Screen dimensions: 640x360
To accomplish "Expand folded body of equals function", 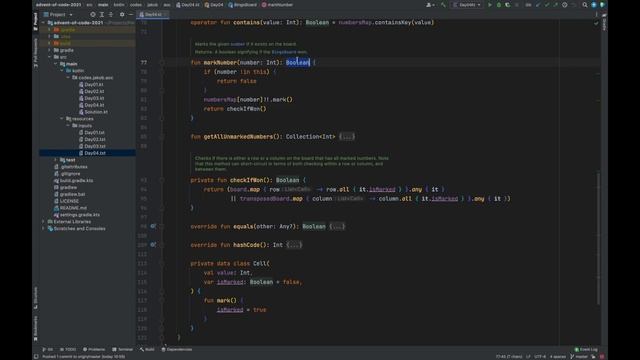I will click(x=337, y=226).
